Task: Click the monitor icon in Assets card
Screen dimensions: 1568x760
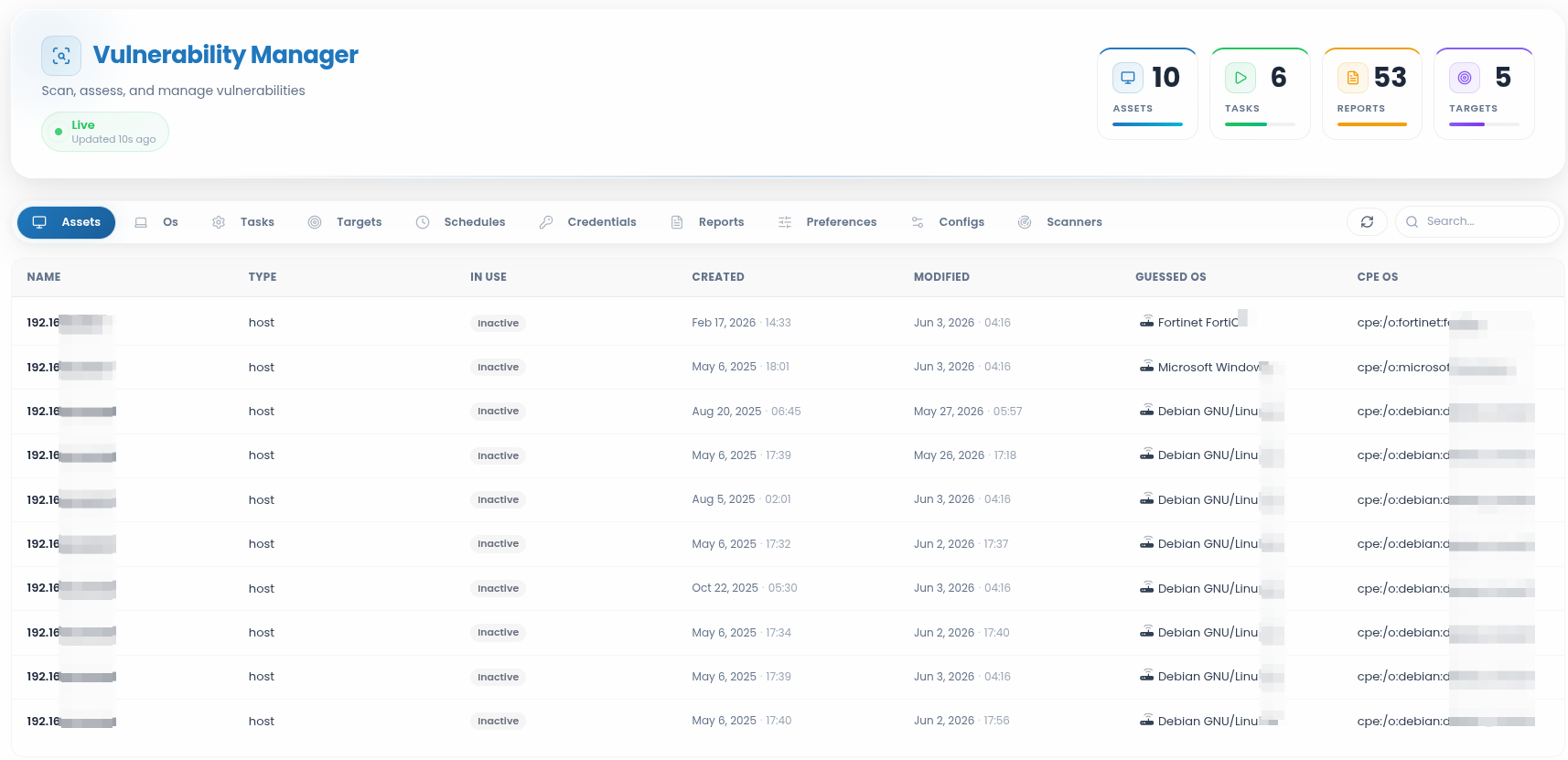Action: click(x=1128, y=78)
